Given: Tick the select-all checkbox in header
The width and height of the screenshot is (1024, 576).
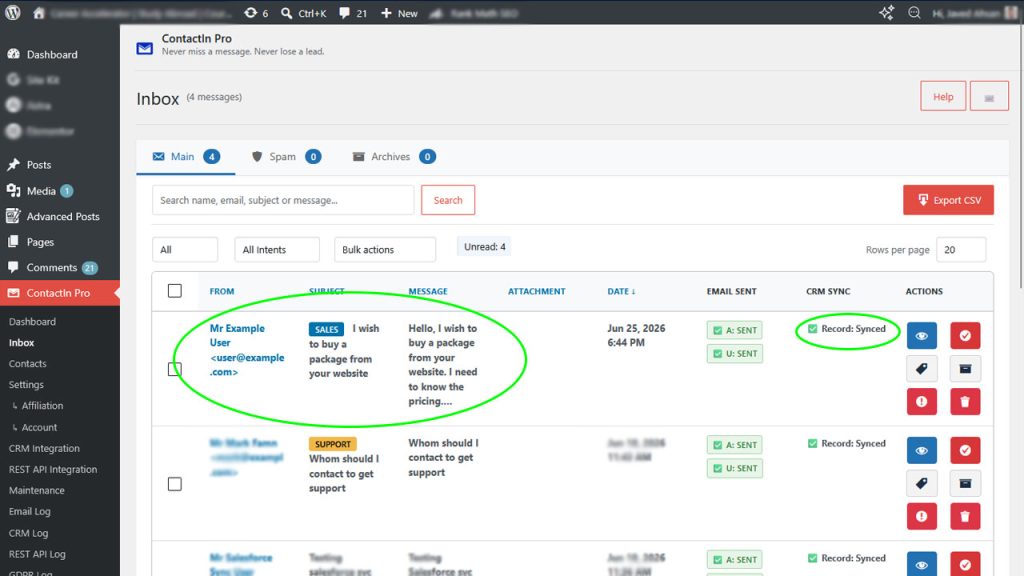Looking at the screenshot, I should point(174,291).
